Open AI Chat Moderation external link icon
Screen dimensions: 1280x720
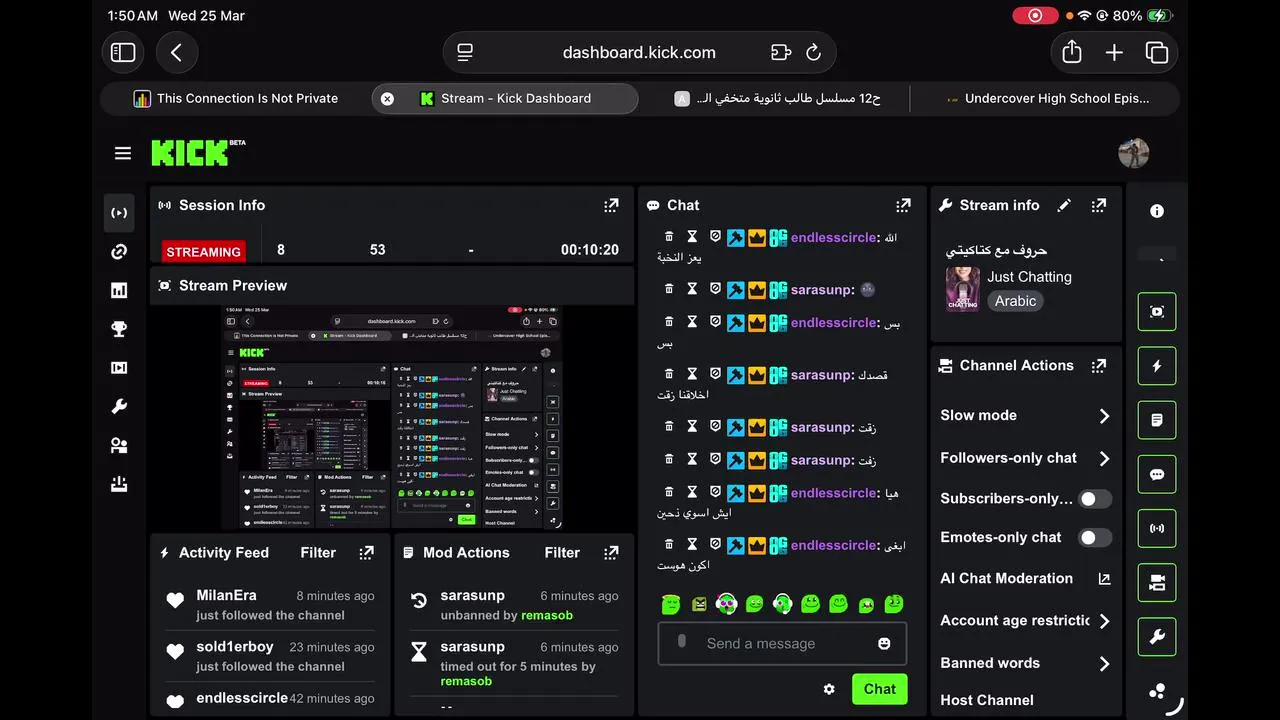(1104, 578)
